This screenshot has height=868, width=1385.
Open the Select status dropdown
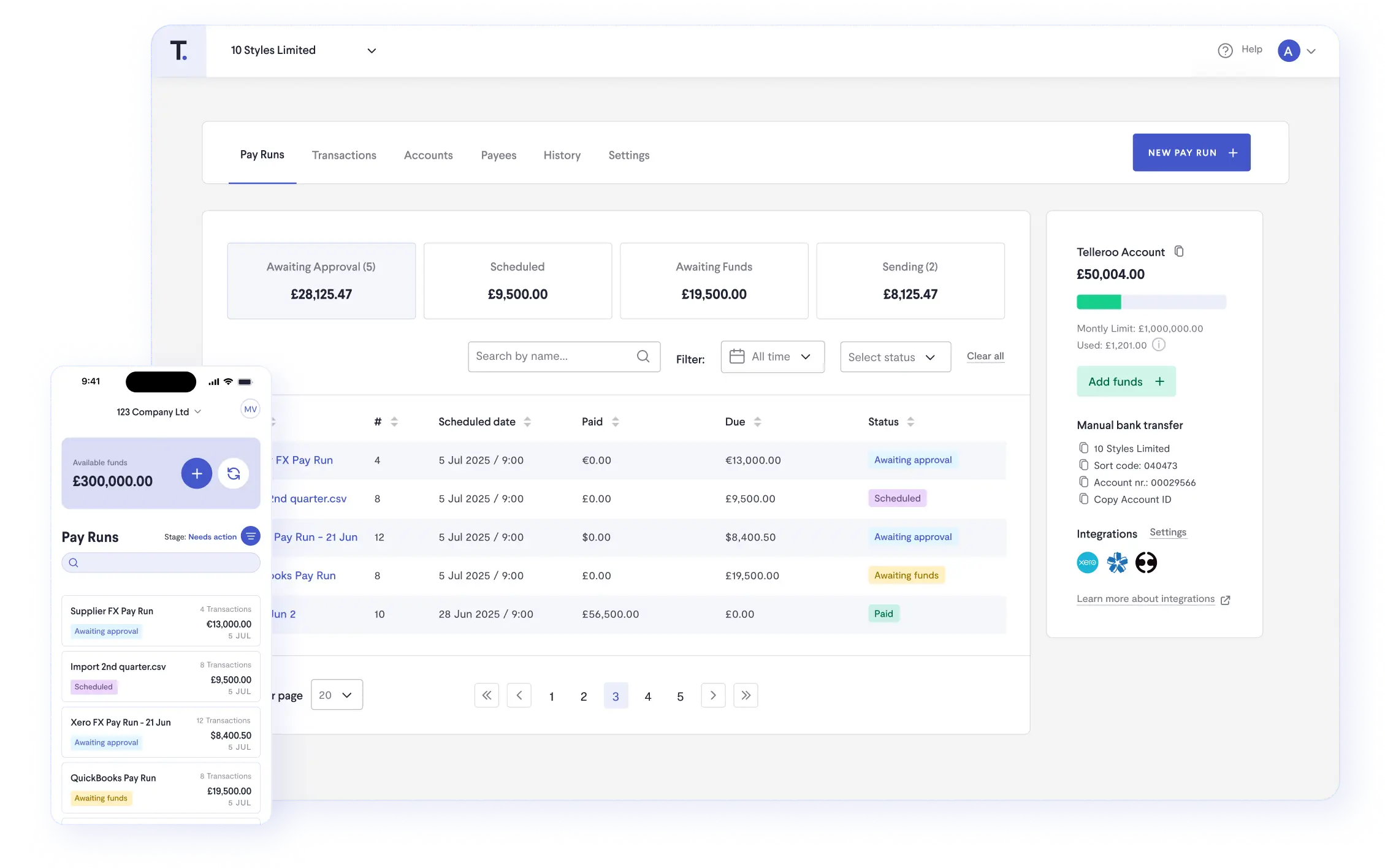click(895, 357)
